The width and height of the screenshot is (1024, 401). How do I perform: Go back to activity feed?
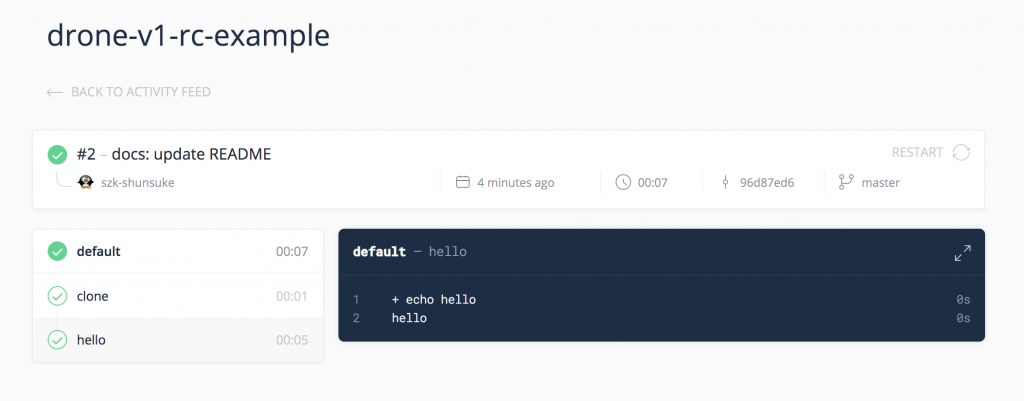(140, 92)
